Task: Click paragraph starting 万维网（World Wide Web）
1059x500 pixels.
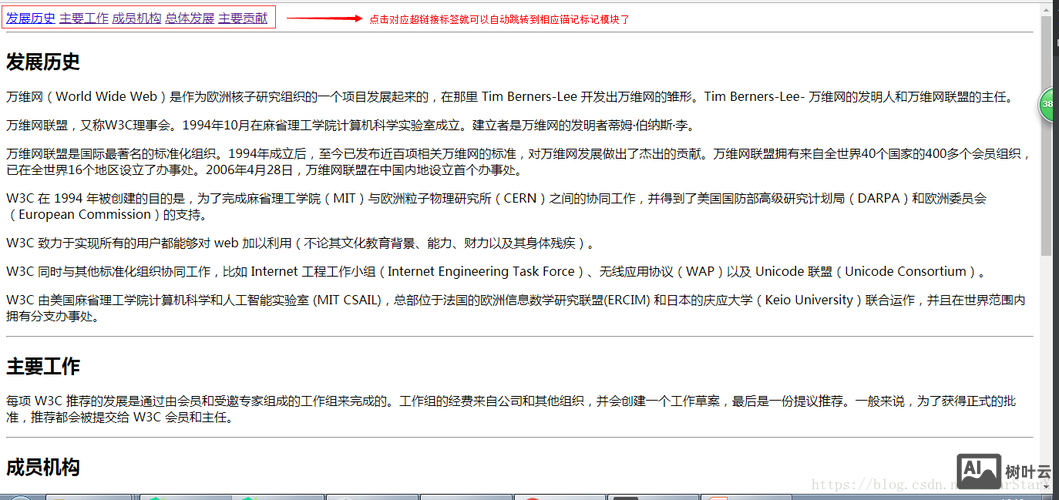Action: (x=510, y=97)
